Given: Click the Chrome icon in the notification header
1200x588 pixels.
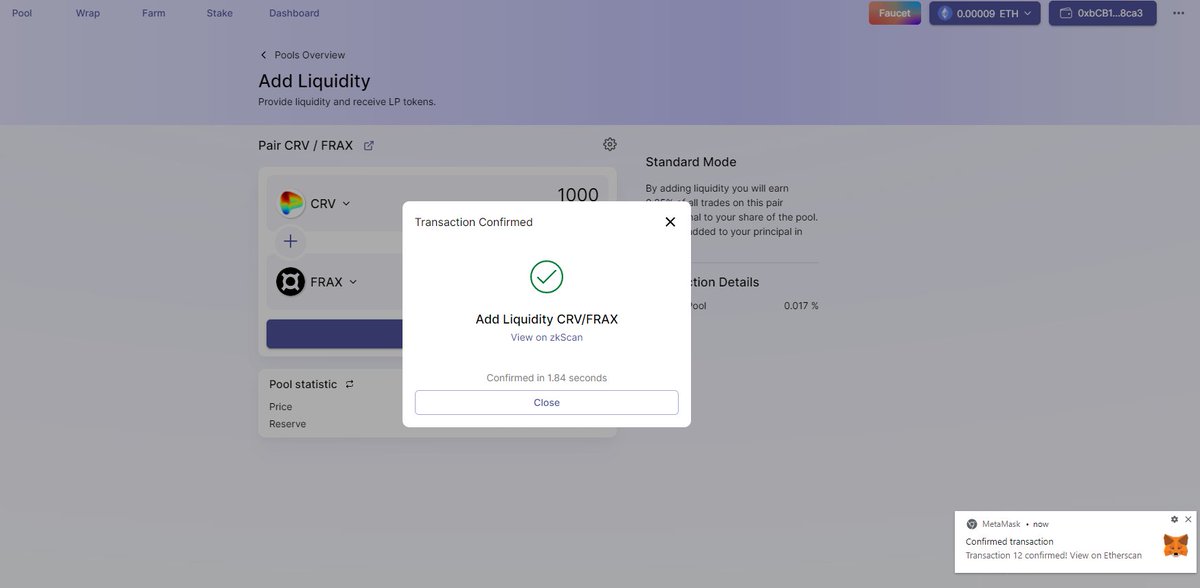Looking at the screenshot, I should (971, 524).
